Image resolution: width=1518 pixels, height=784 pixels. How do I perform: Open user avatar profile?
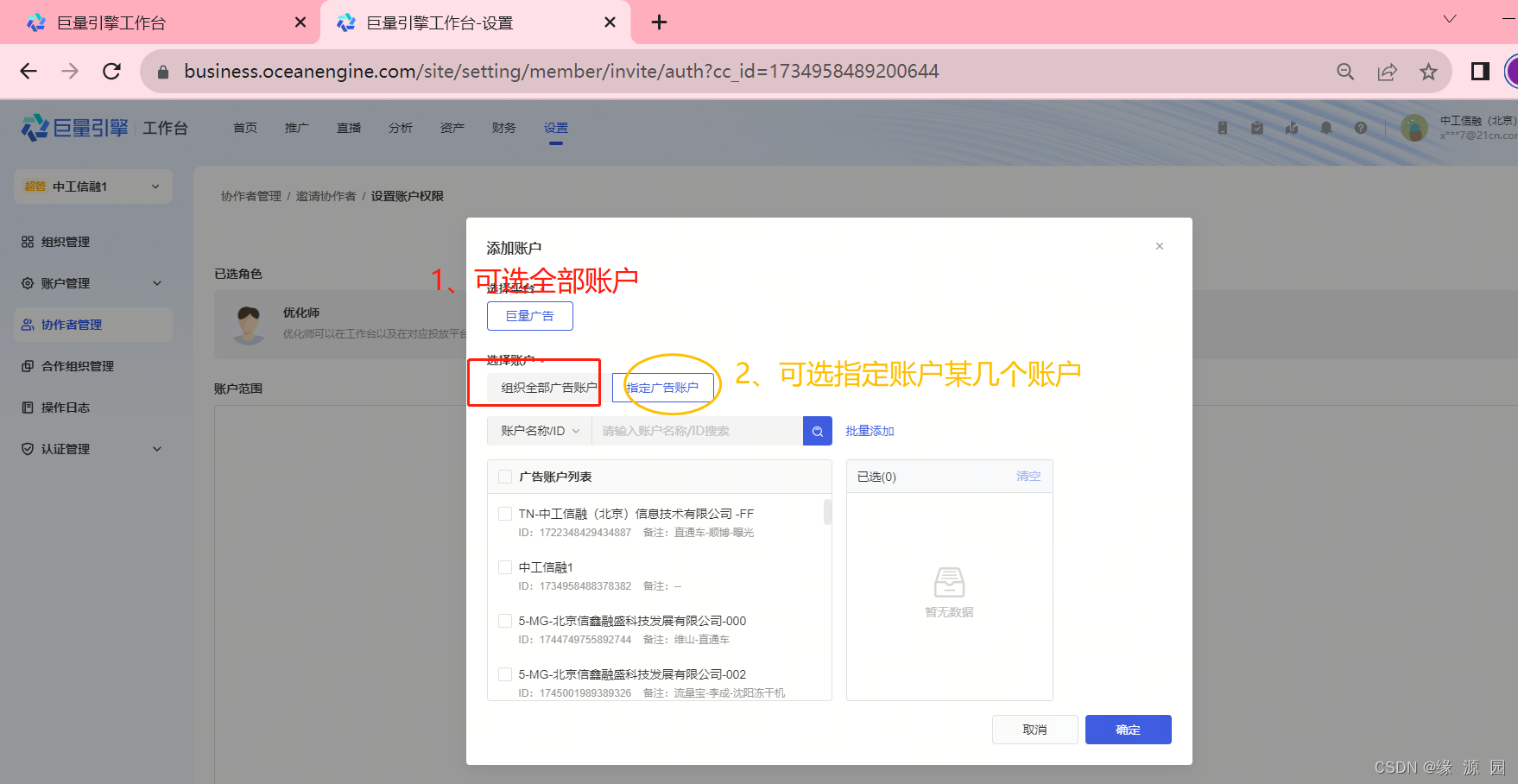point(1414,128)
